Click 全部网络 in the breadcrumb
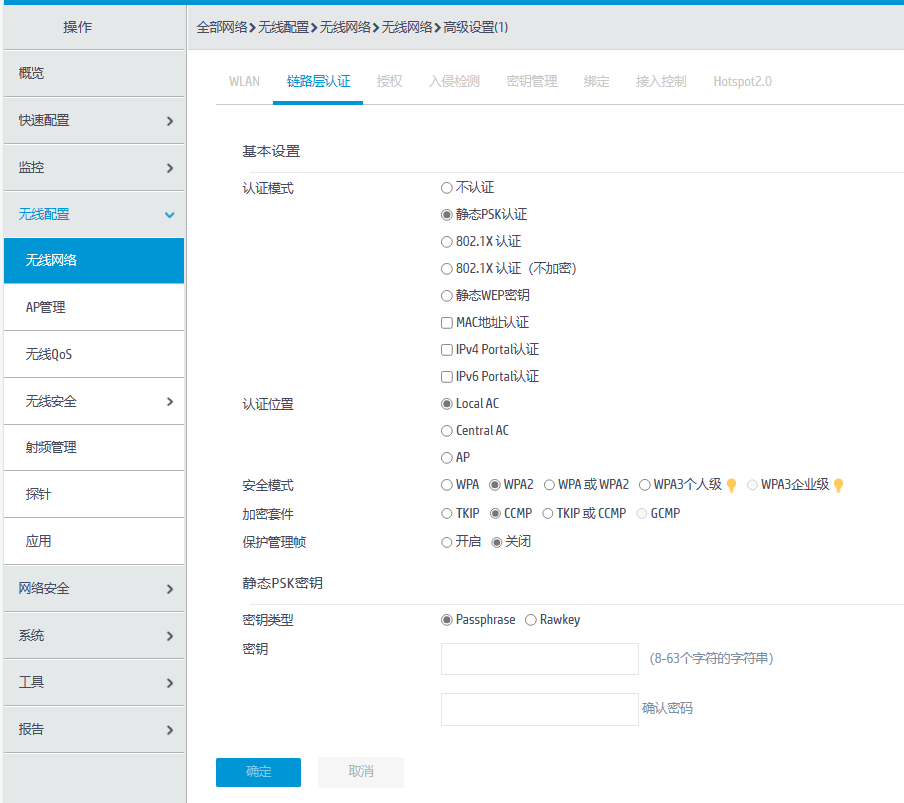 tap(222, 28)
